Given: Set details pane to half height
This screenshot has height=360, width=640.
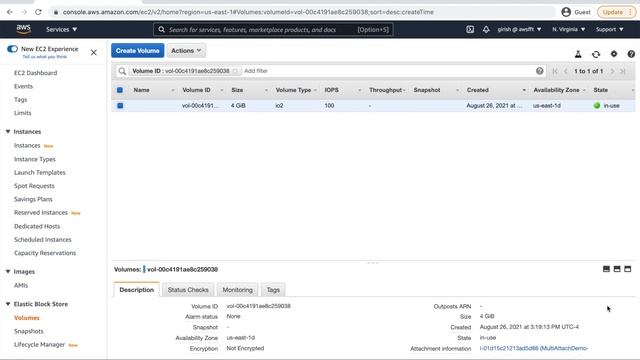Looking at the screenshot, I should 617,269.
